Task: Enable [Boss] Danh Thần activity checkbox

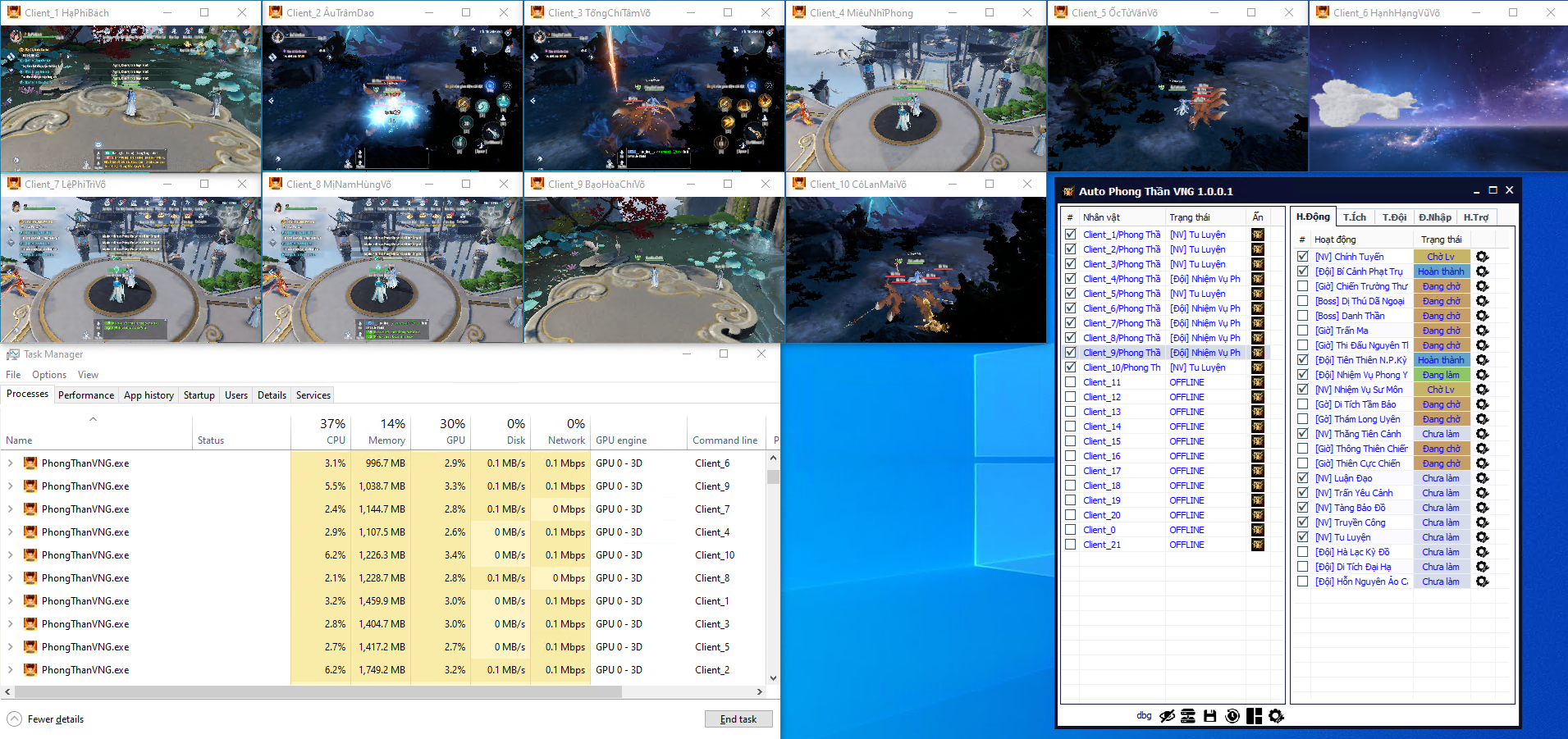Action: (1303, 316)
